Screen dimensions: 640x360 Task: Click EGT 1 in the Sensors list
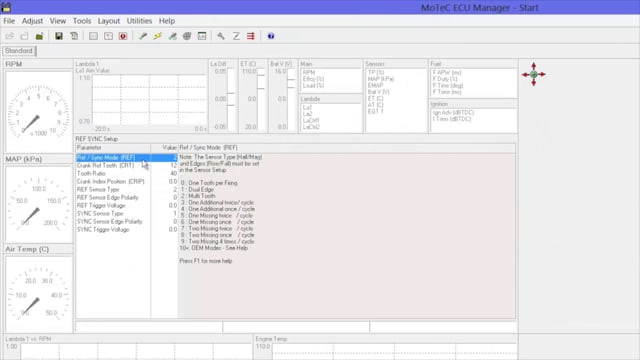376,111
